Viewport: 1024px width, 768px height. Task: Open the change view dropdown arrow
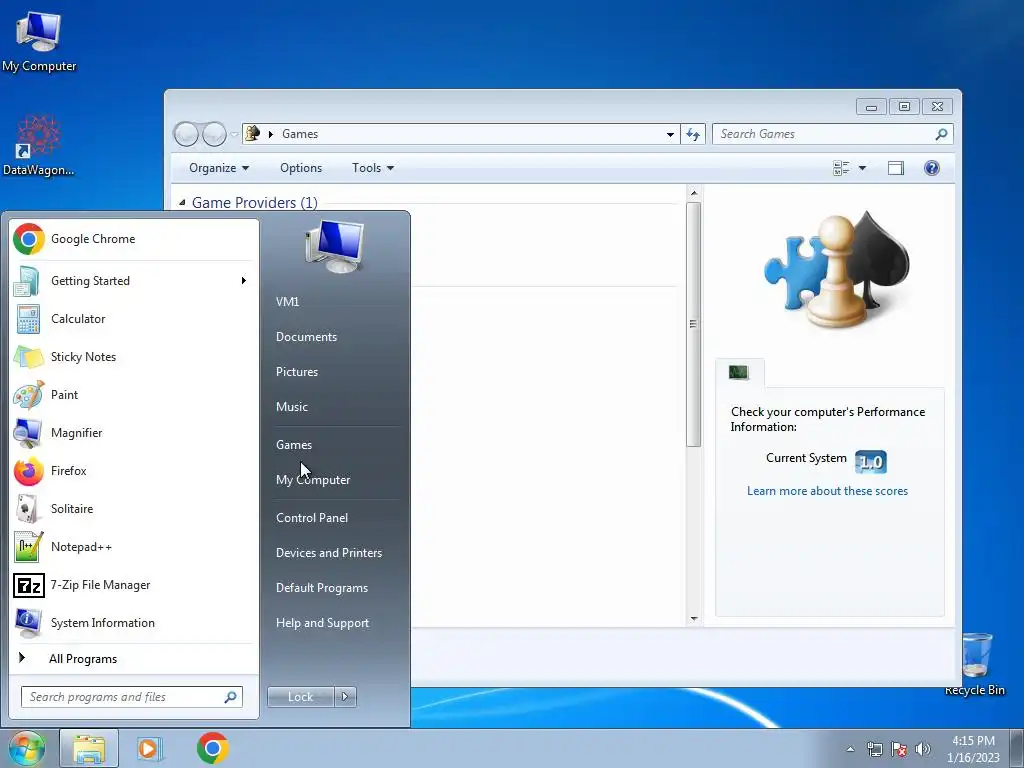pyautogui.click(x=862, y=168)
